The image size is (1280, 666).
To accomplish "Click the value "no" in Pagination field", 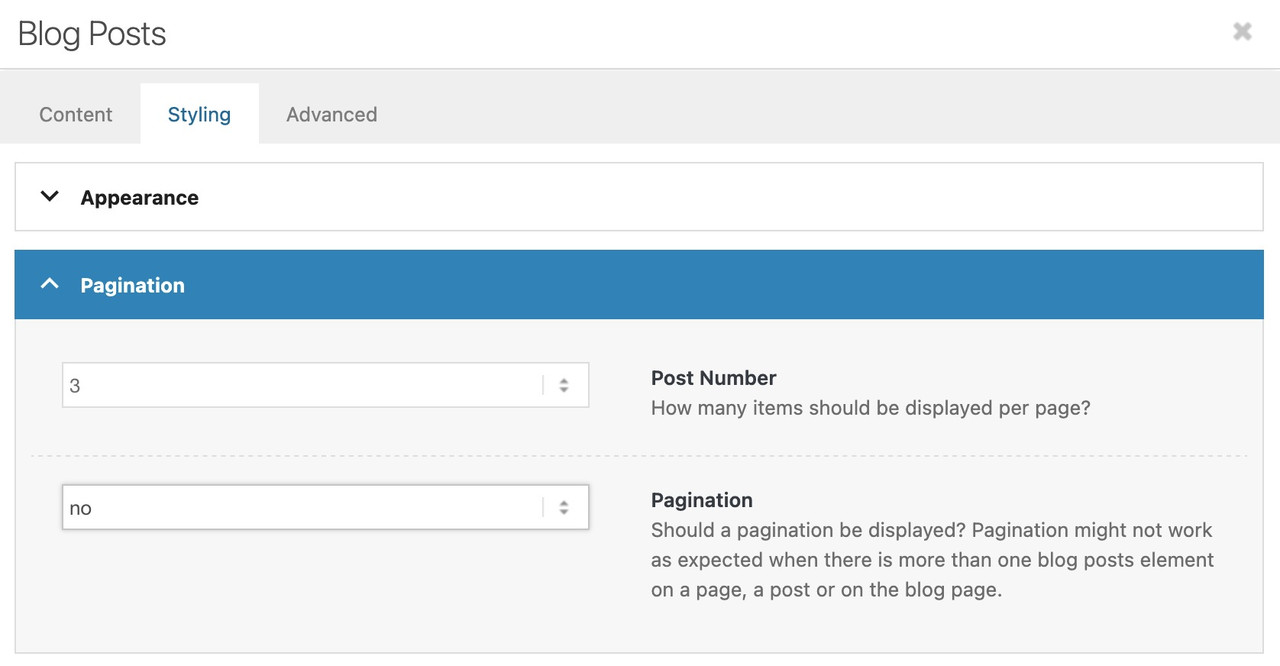I will point(80,508).
